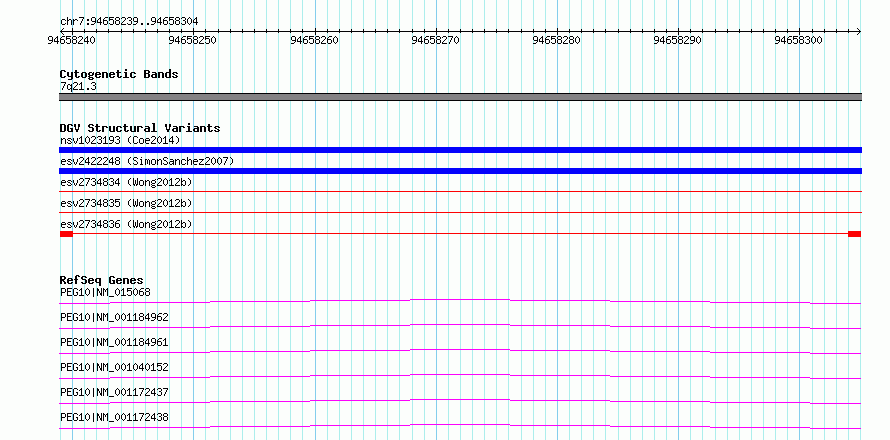Click the 7q21.3 band label

tap(78, 86)
